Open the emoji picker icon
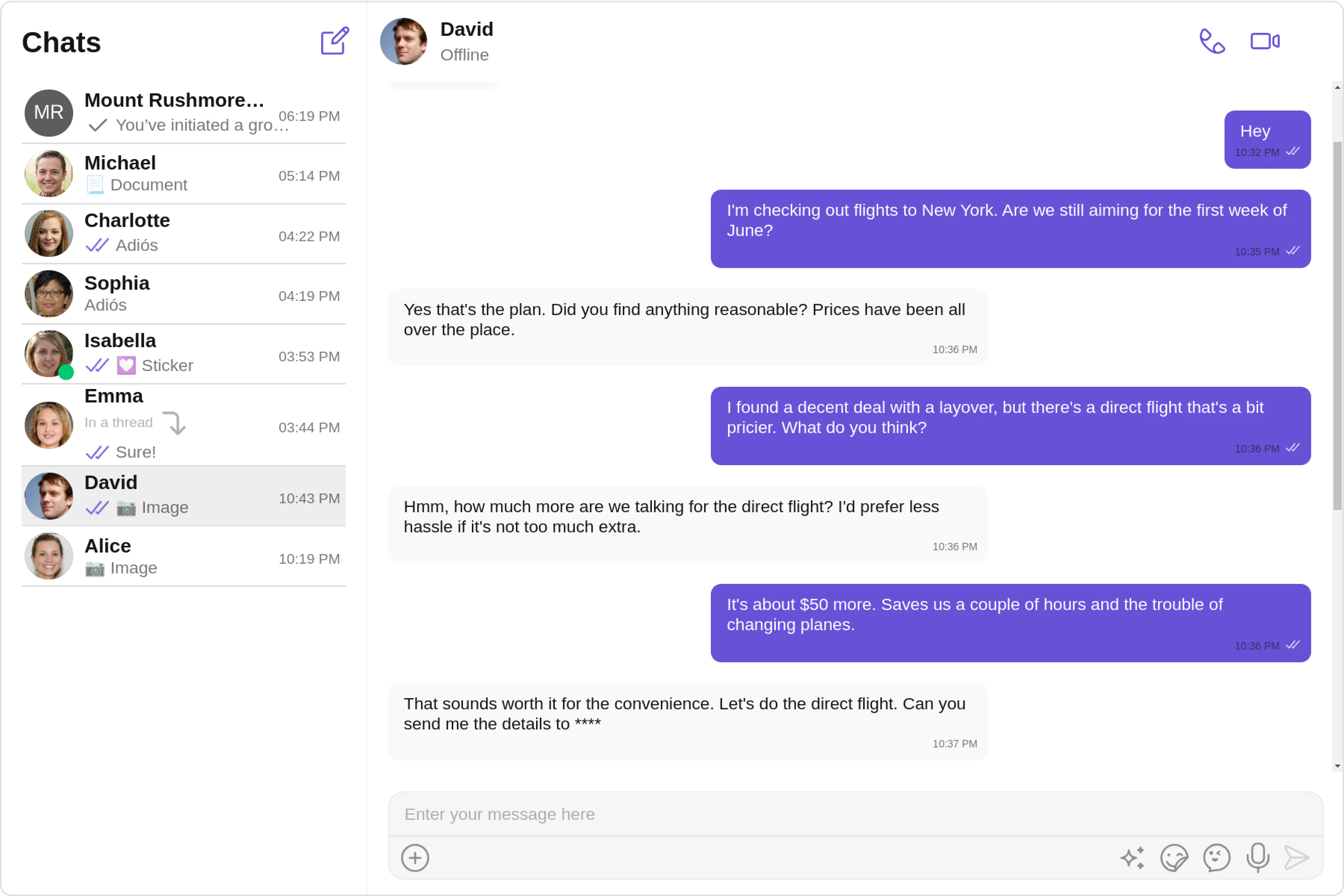1344x896 pixels. click(1216, 858)
